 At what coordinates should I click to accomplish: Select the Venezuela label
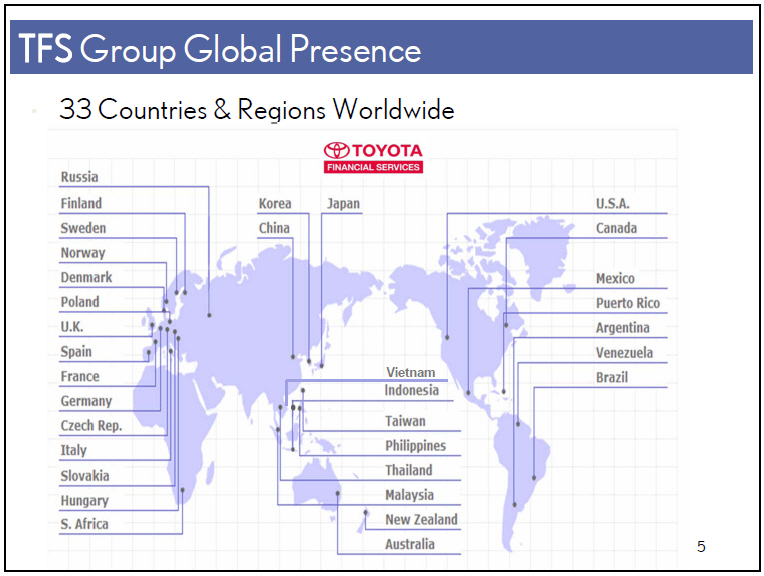[x=624, y=352]
